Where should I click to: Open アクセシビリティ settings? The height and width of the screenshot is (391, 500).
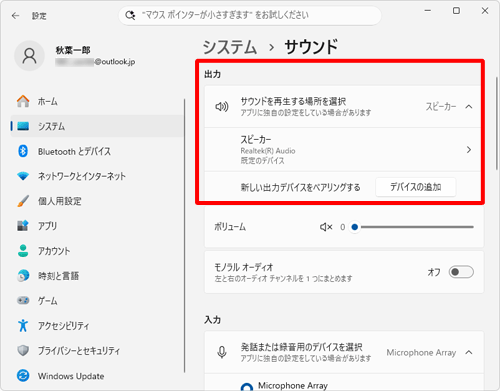tap(97, 325)
